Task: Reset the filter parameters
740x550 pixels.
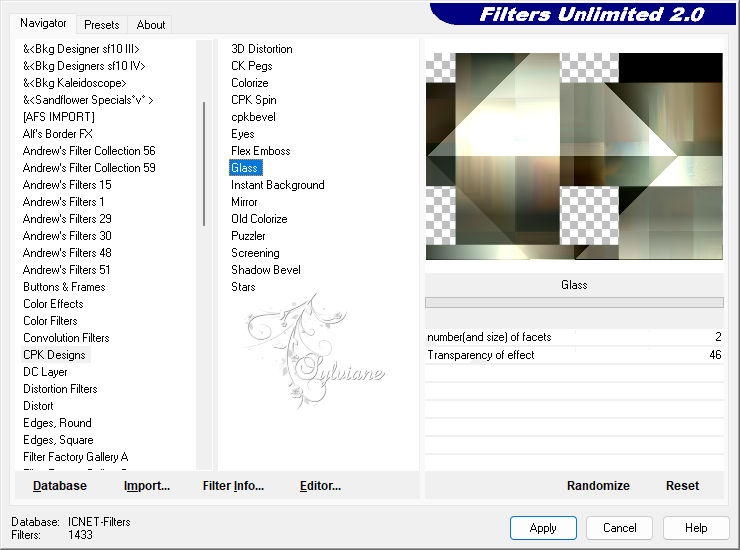Action: coord(682,485)
